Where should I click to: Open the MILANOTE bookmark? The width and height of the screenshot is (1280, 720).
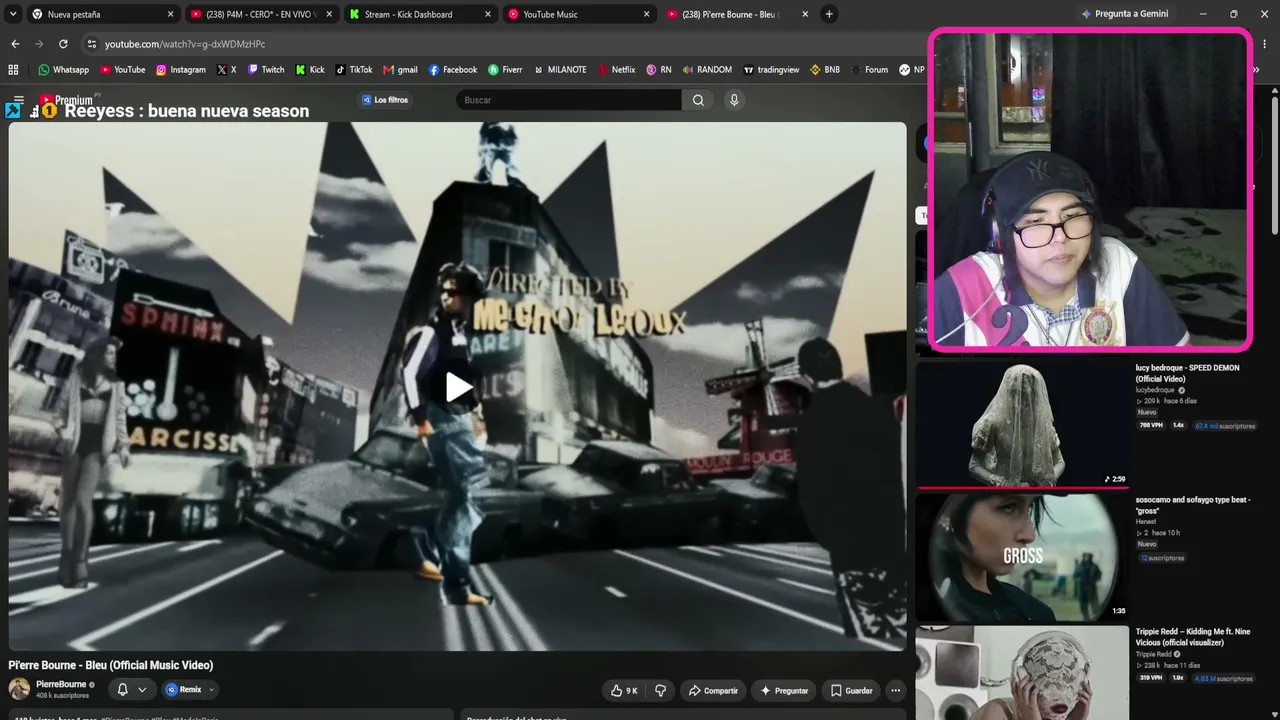coord(560,70)
